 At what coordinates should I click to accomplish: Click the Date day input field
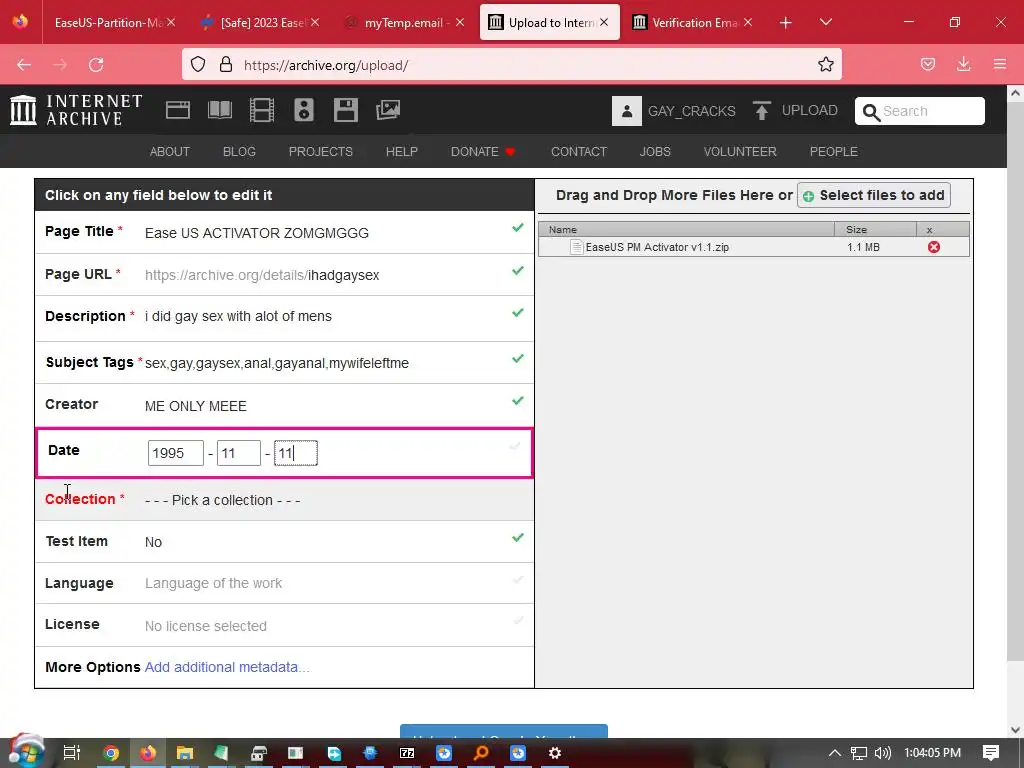296,453
